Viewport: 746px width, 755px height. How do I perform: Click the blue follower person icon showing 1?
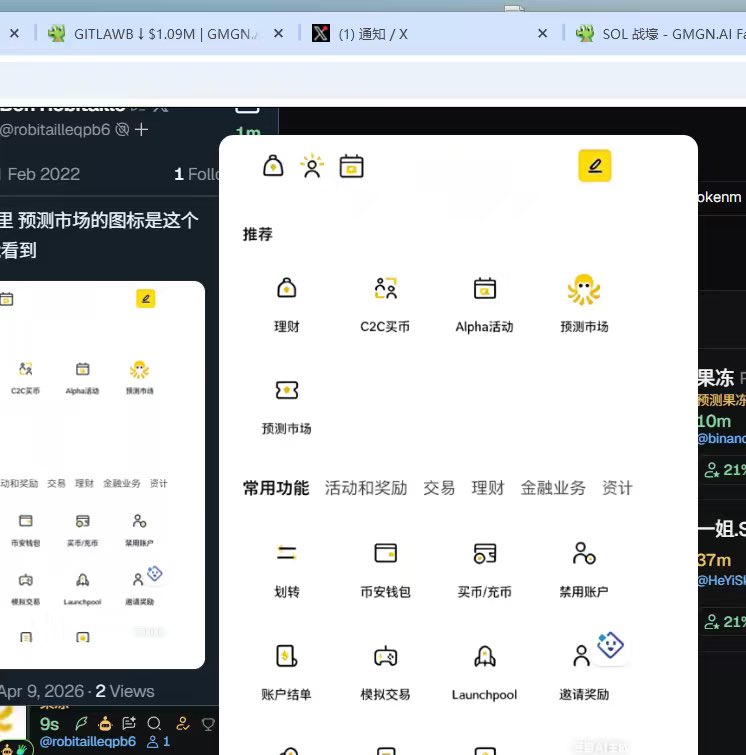coord(153,742)
